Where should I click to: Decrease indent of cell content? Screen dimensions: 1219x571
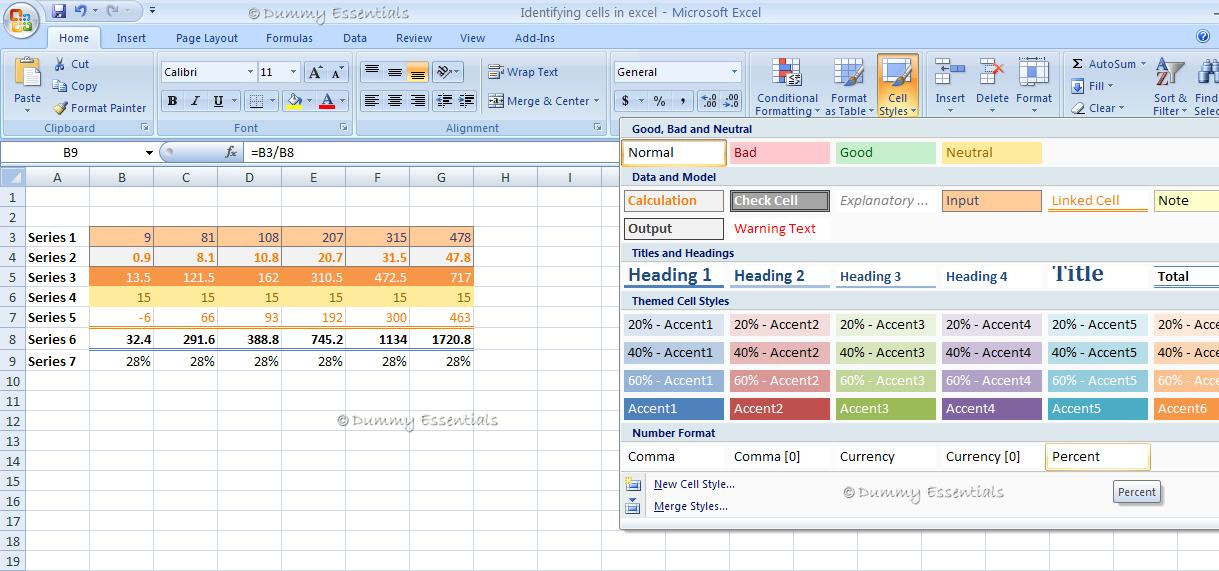click(443, 101)
